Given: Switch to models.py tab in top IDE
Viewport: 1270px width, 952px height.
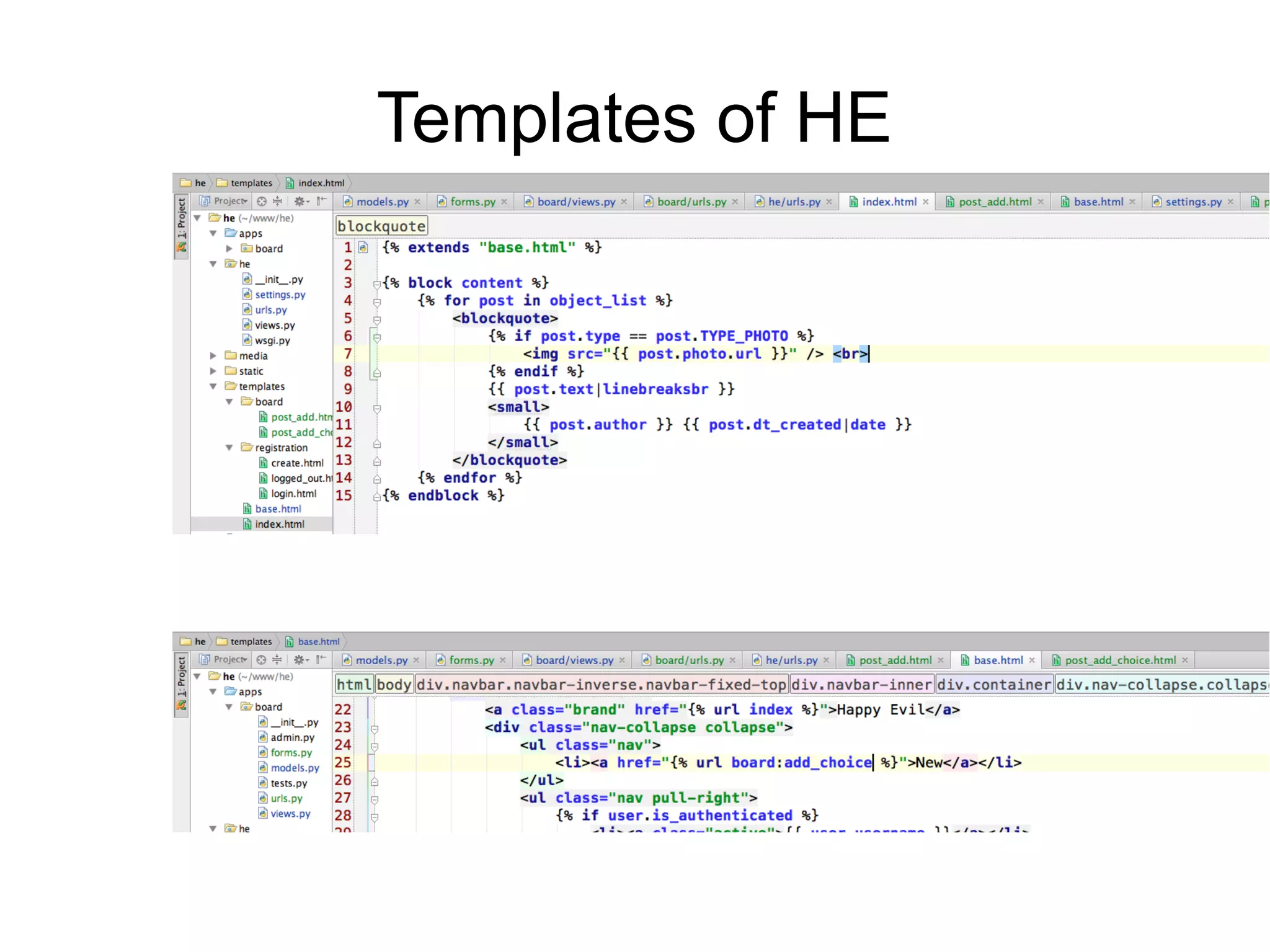Looking at the screenshot, I should click(x=382, y=202).
